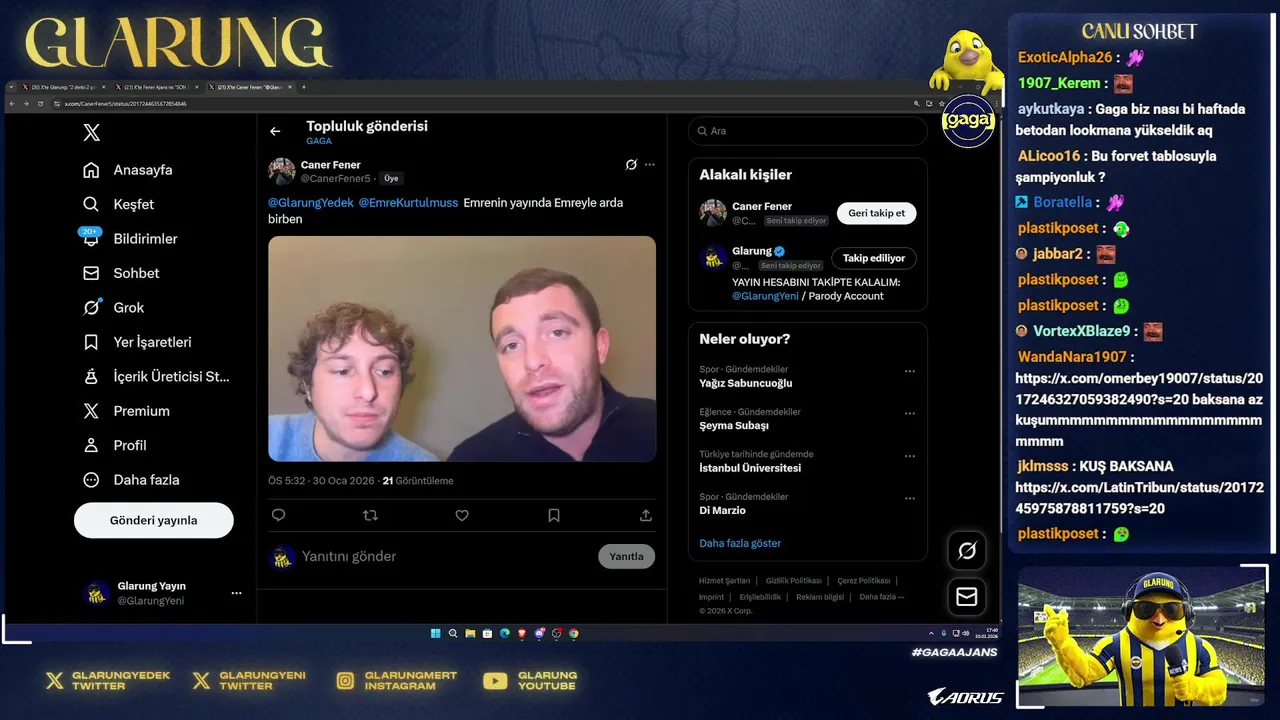Image resolution: width=1280 pixels, height=720 pixels.
Task: Open File Explorer from the taskbar
Action: point(470,633)
